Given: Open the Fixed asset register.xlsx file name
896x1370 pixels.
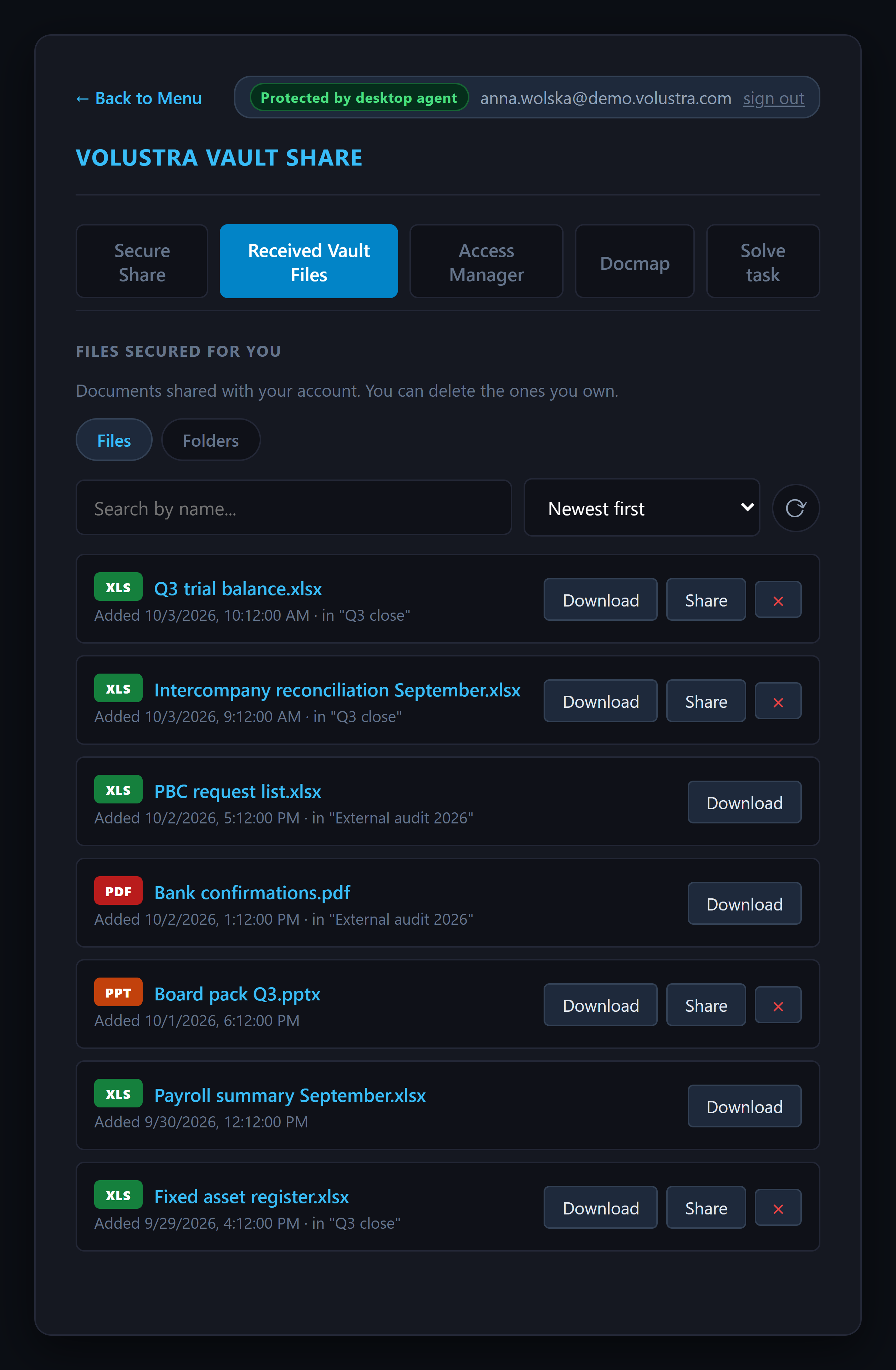Looking at the screenshot, I should point(251,1197).
